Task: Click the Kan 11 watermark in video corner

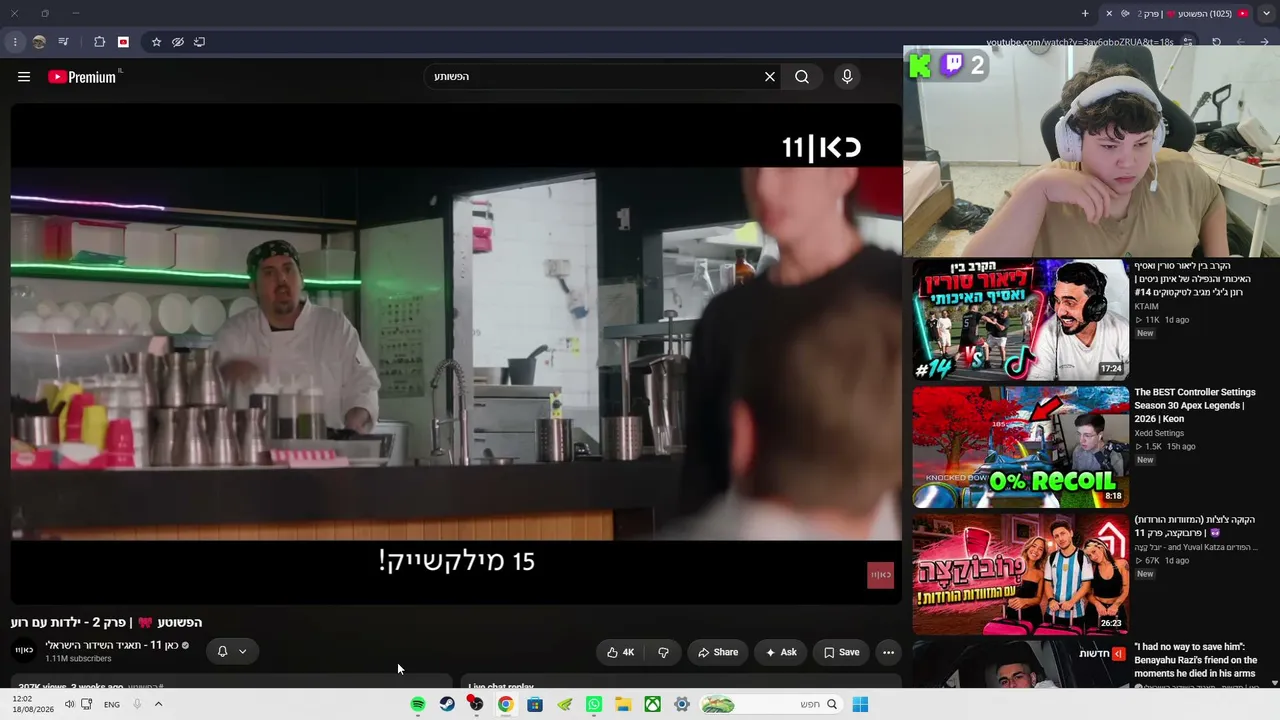Action: [x=880, y=575]
